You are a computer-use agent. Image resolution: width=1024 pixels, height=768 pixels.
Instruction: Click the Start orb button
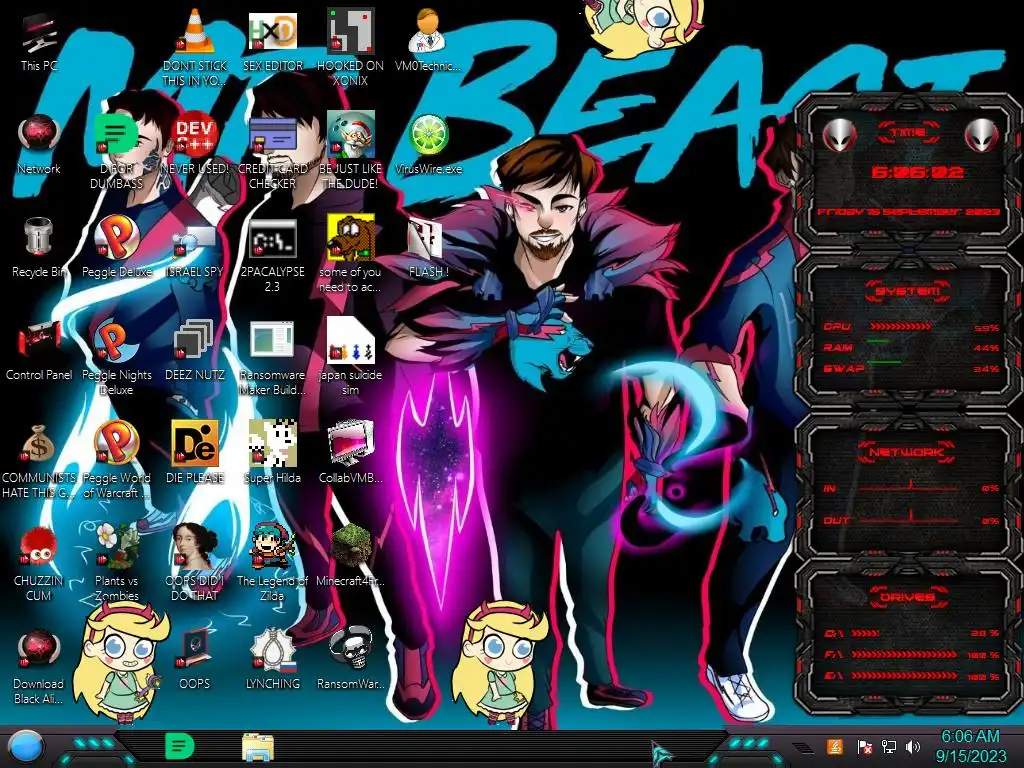(x=26, y=748)
